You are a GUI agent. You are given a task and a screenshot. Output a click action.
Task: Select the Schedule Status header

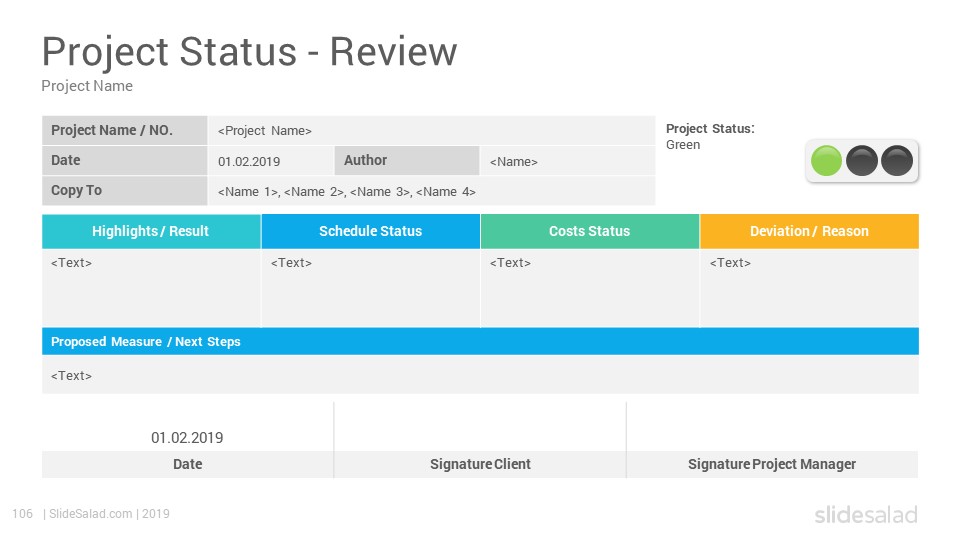coord(370,231)
